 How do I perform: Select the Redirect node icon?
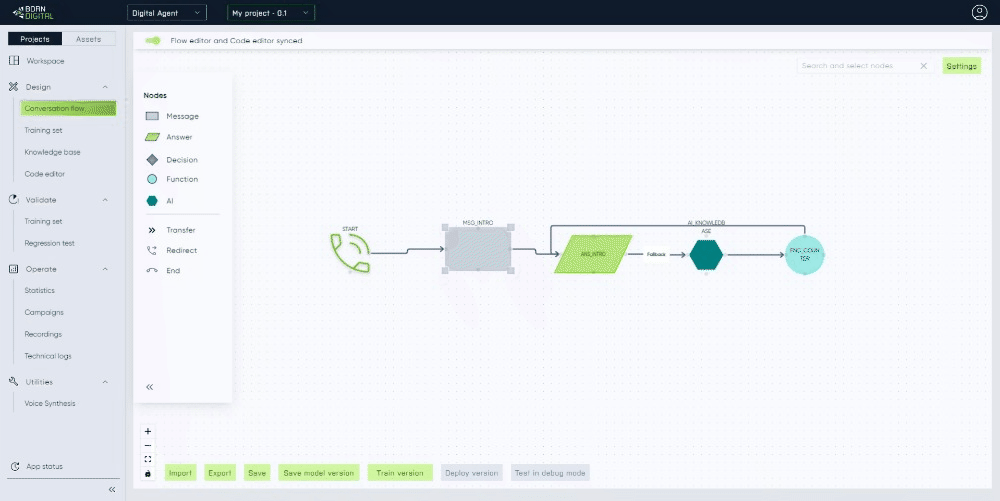pos(152,250)
